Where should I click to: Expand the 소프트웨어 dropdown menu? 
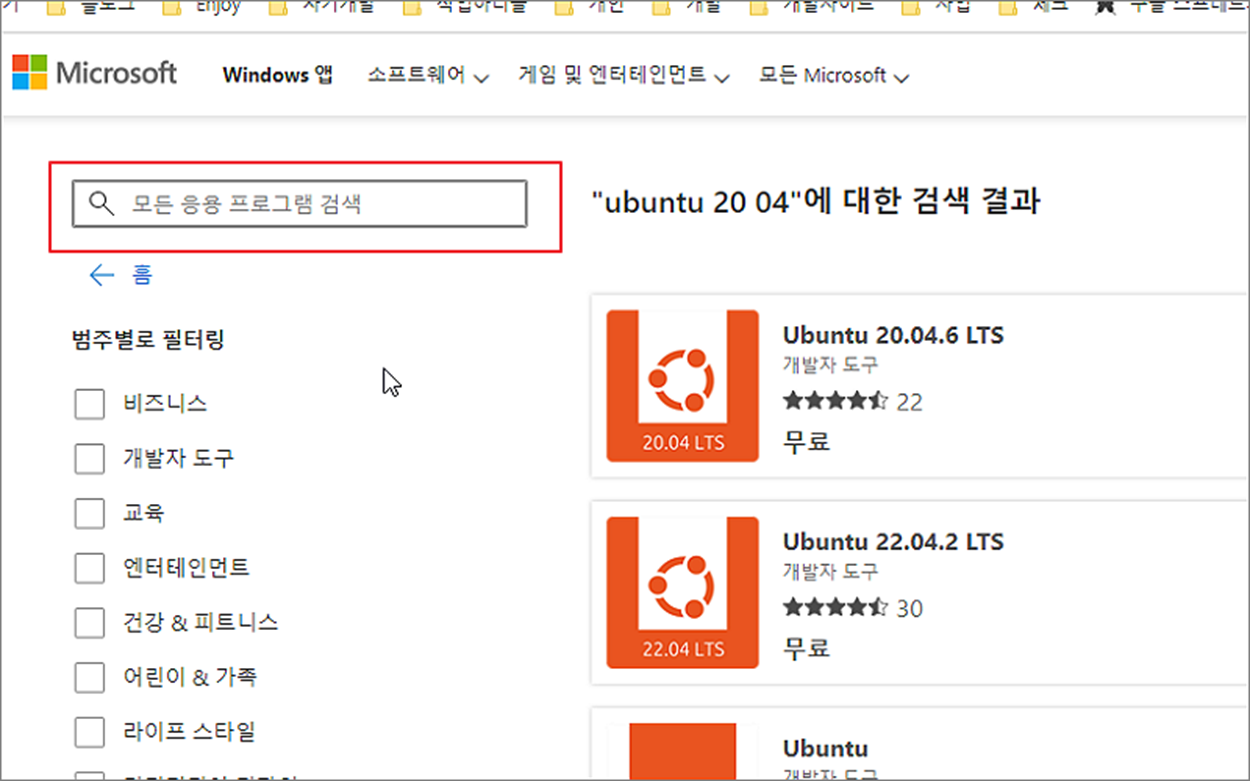pyautogui.click(x=428, y=75)
